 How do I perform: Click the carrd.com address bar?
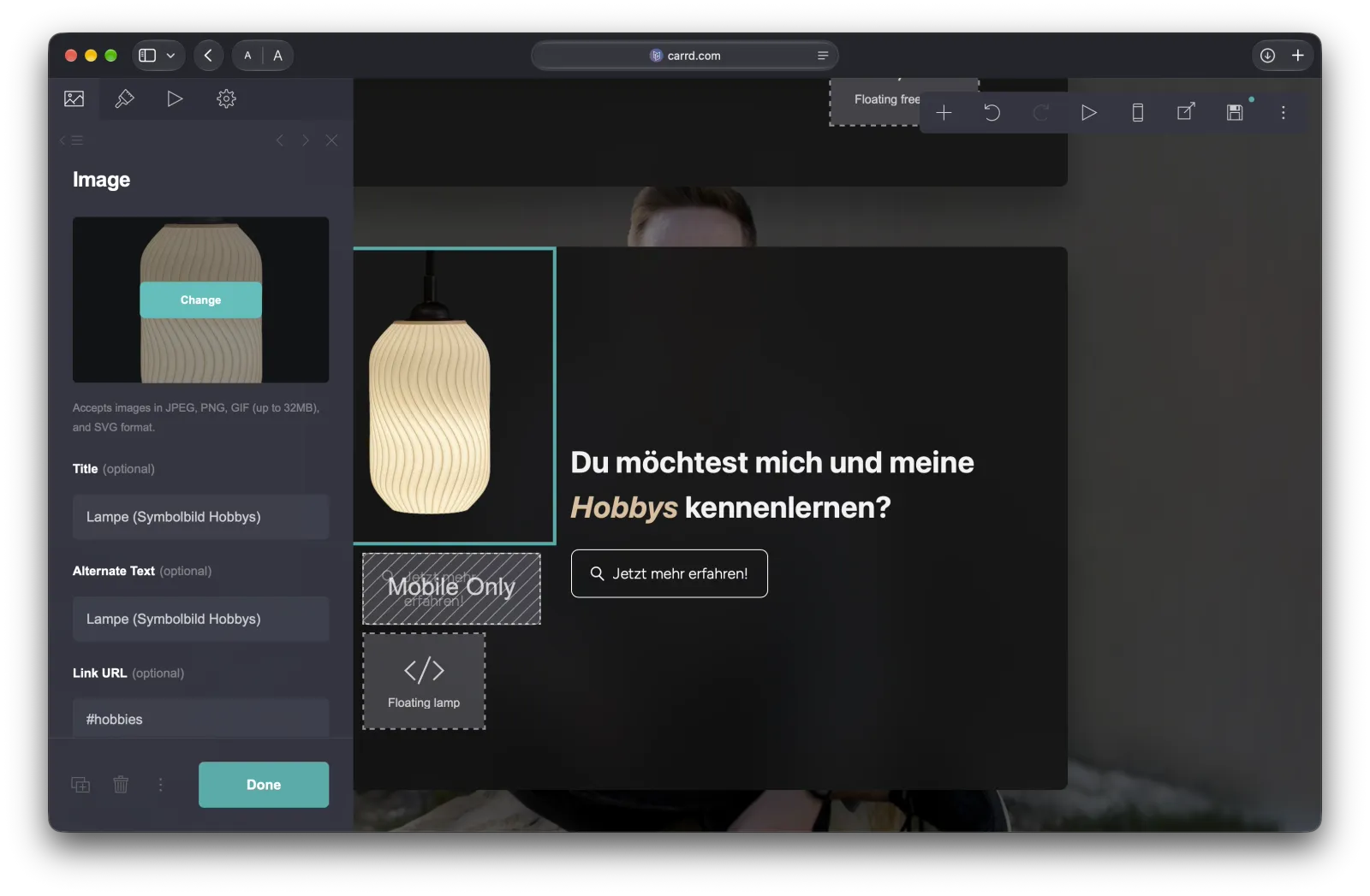[684, 56]
